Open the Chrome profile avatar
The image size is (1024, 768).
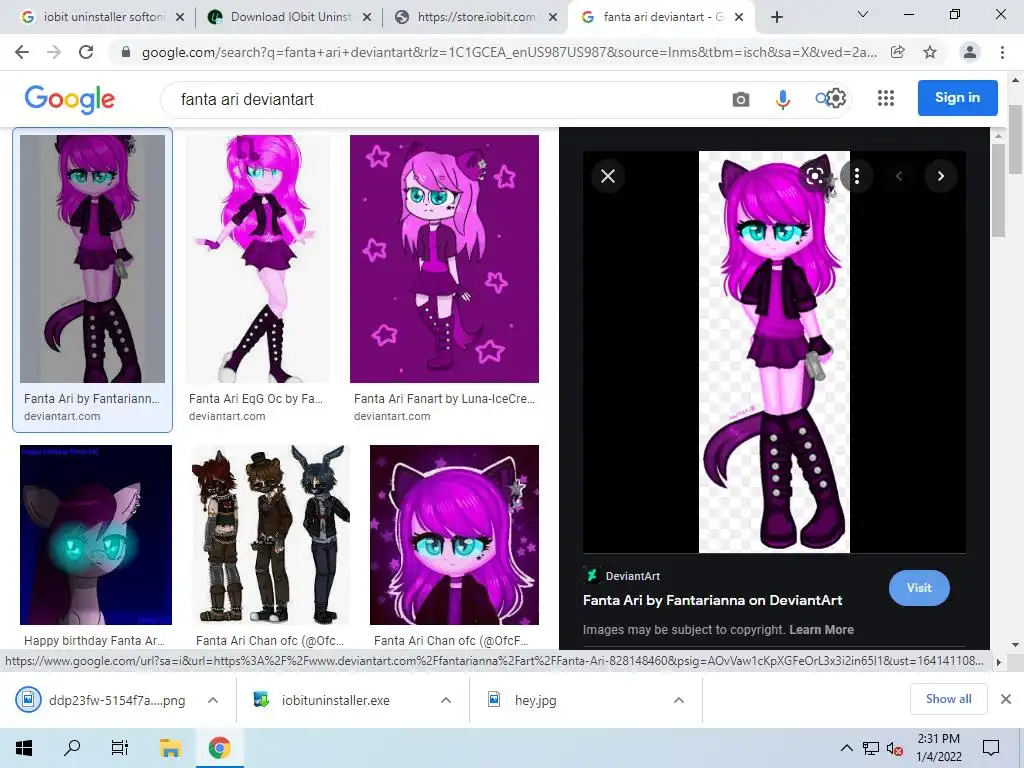pyautogui.click(x=970, y=52)
